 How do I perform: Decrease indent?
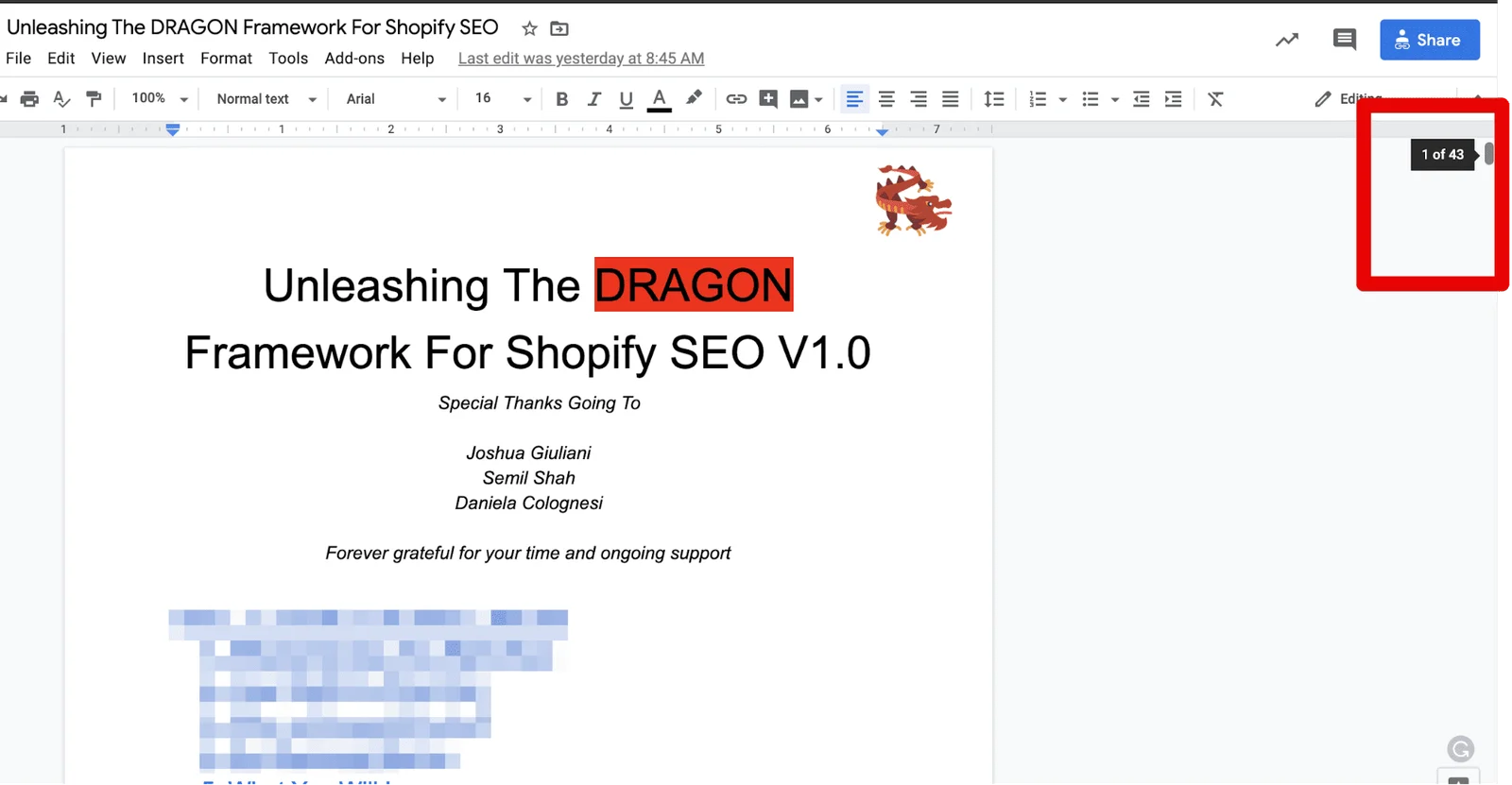click(1142, 98)
